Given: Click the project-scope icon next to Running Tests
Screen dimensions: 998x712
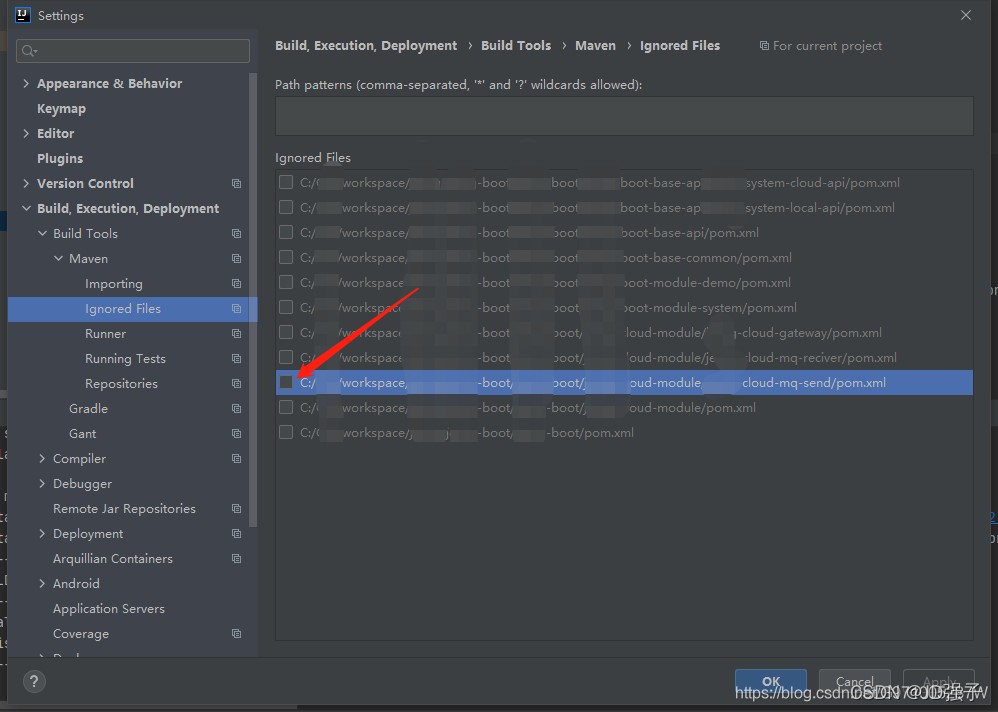Looking at the screenshot, I should (236, 358).
